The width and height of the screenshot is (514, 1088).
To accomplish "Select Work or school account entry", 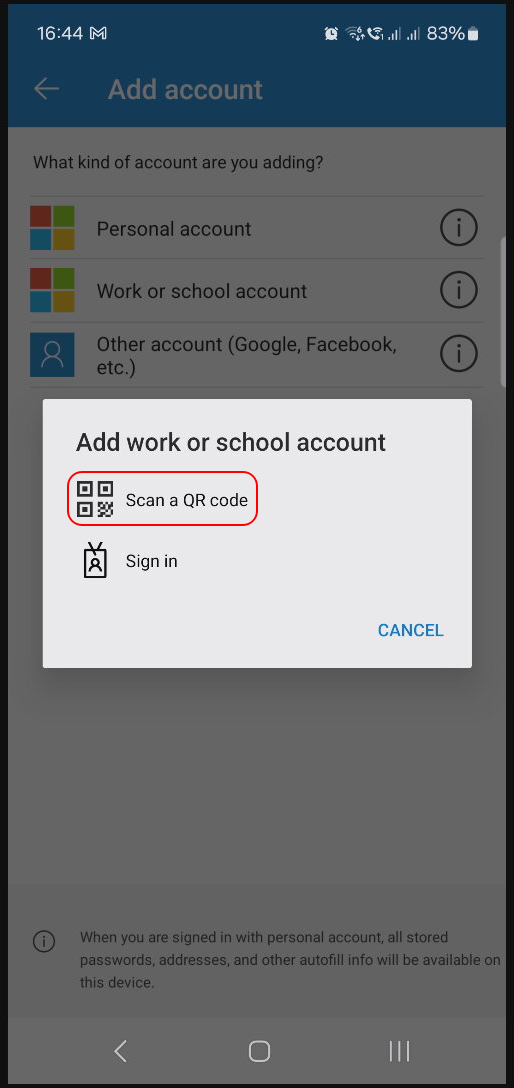I will [256, 291].
